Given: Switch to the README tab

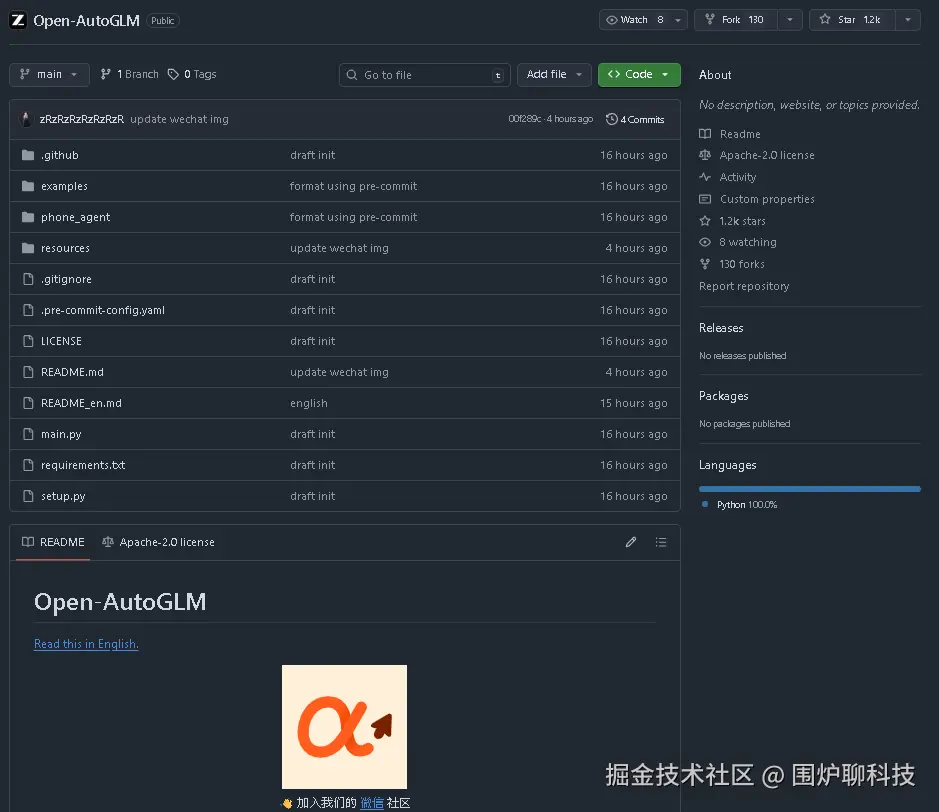Looking at the screenshot, I should point(53,542).
